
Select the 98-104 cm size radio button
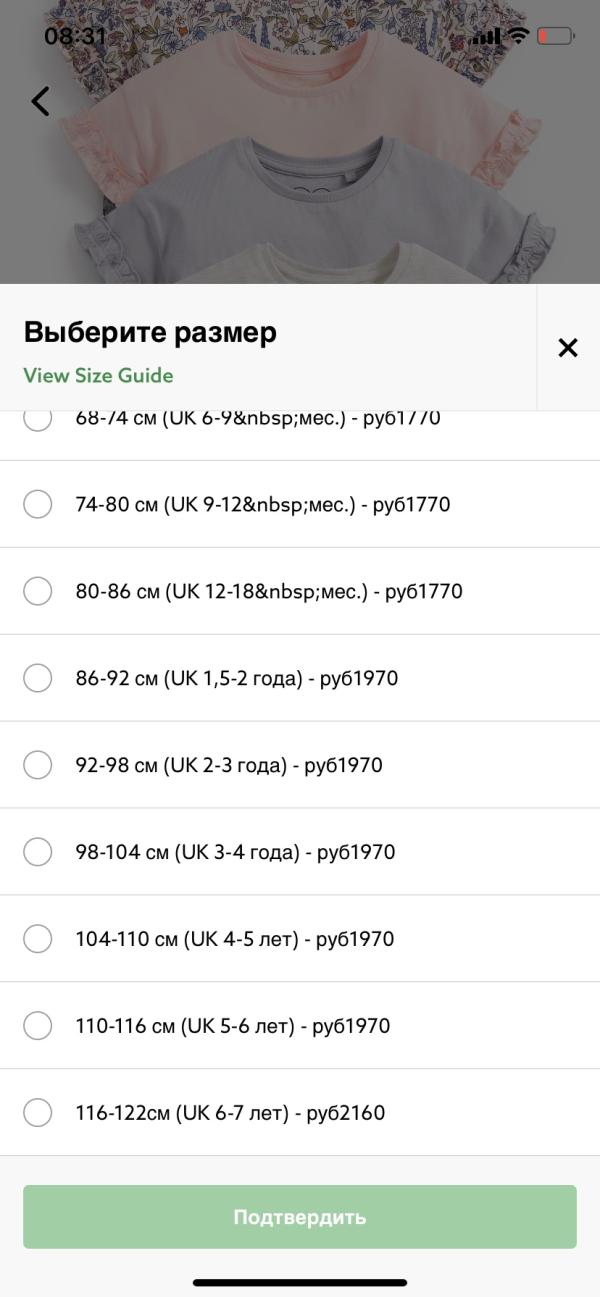(x=38, y=852)
